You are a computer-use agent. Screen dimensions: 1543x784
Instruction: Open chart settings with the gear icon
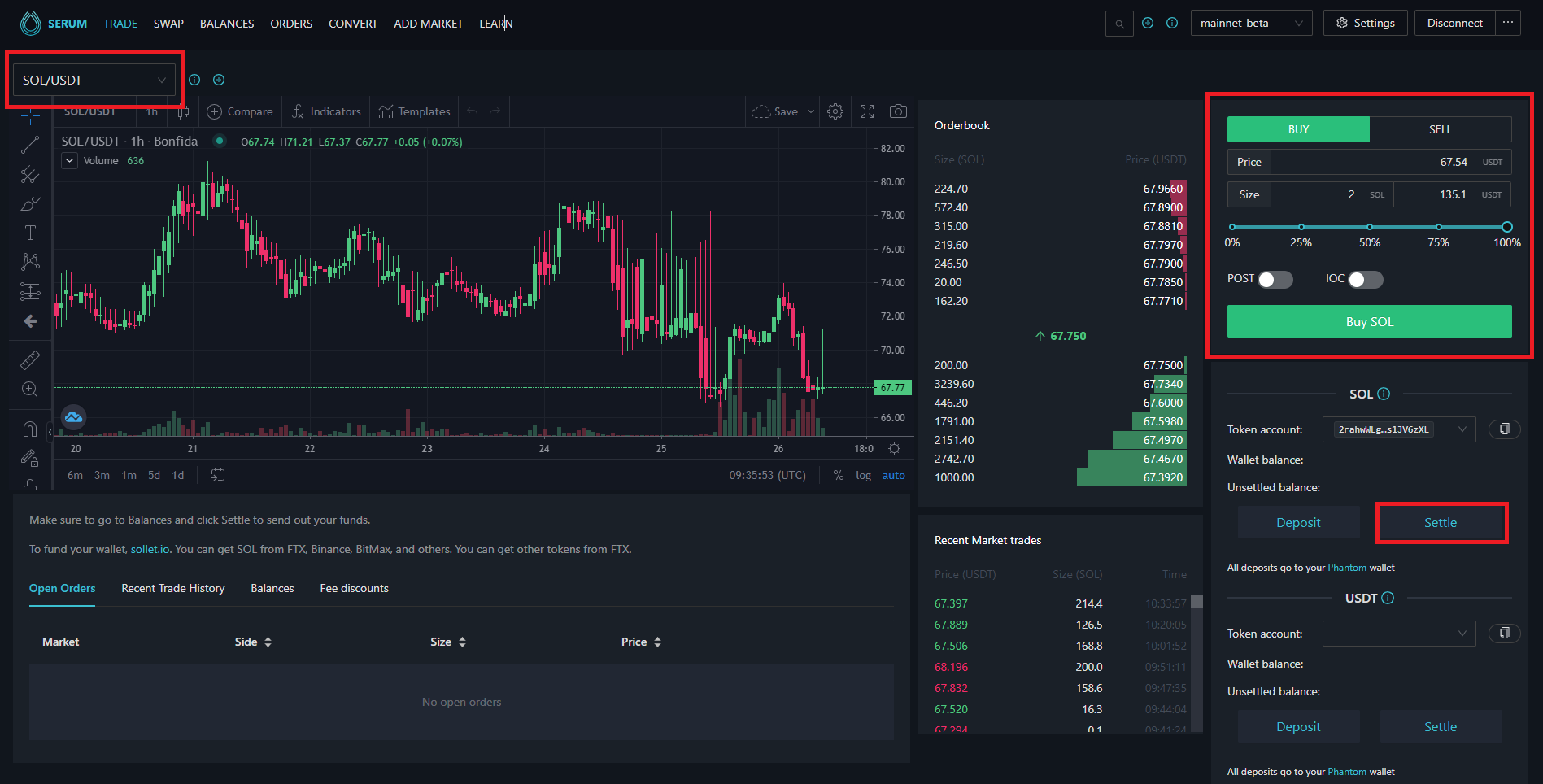point(835,111)
